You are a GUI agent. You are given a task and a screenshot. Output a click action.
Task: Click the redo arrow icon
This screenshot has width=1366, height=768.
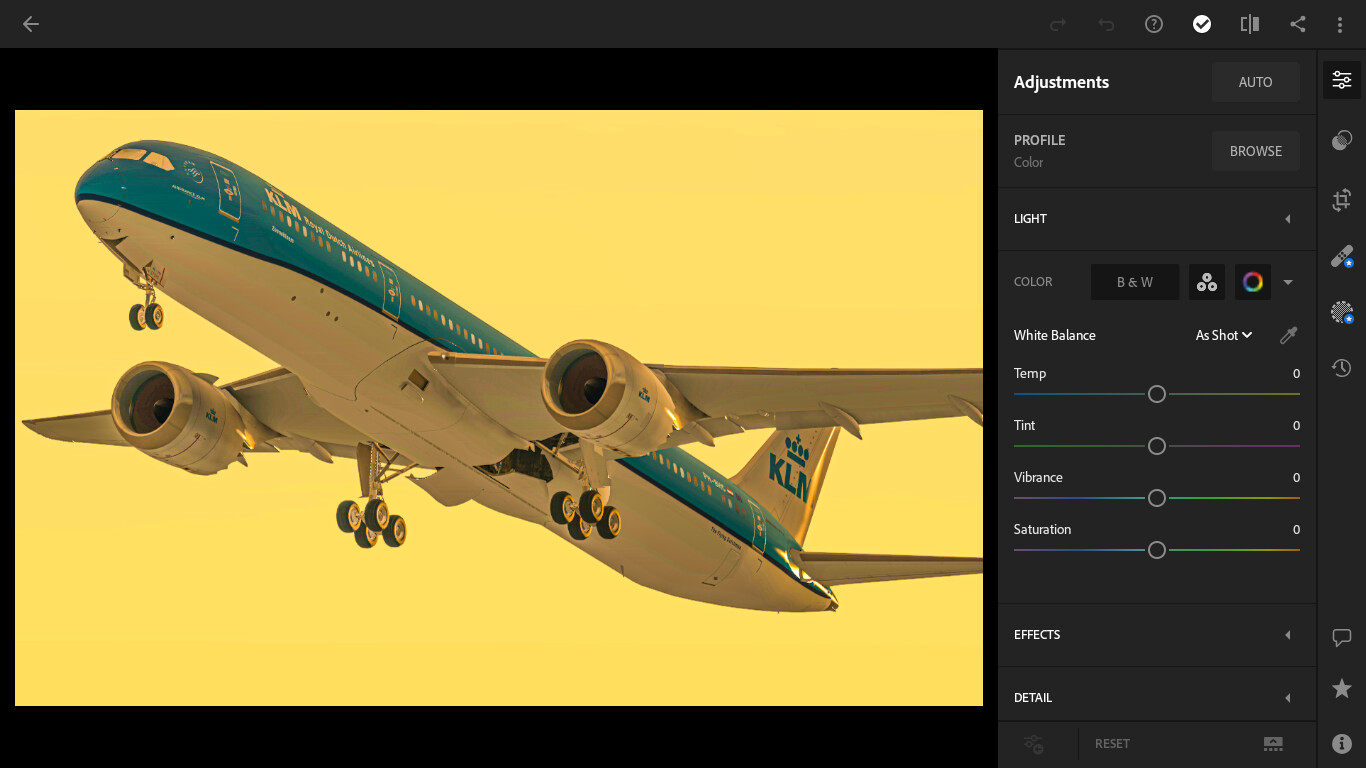(x=1058, y=24)
